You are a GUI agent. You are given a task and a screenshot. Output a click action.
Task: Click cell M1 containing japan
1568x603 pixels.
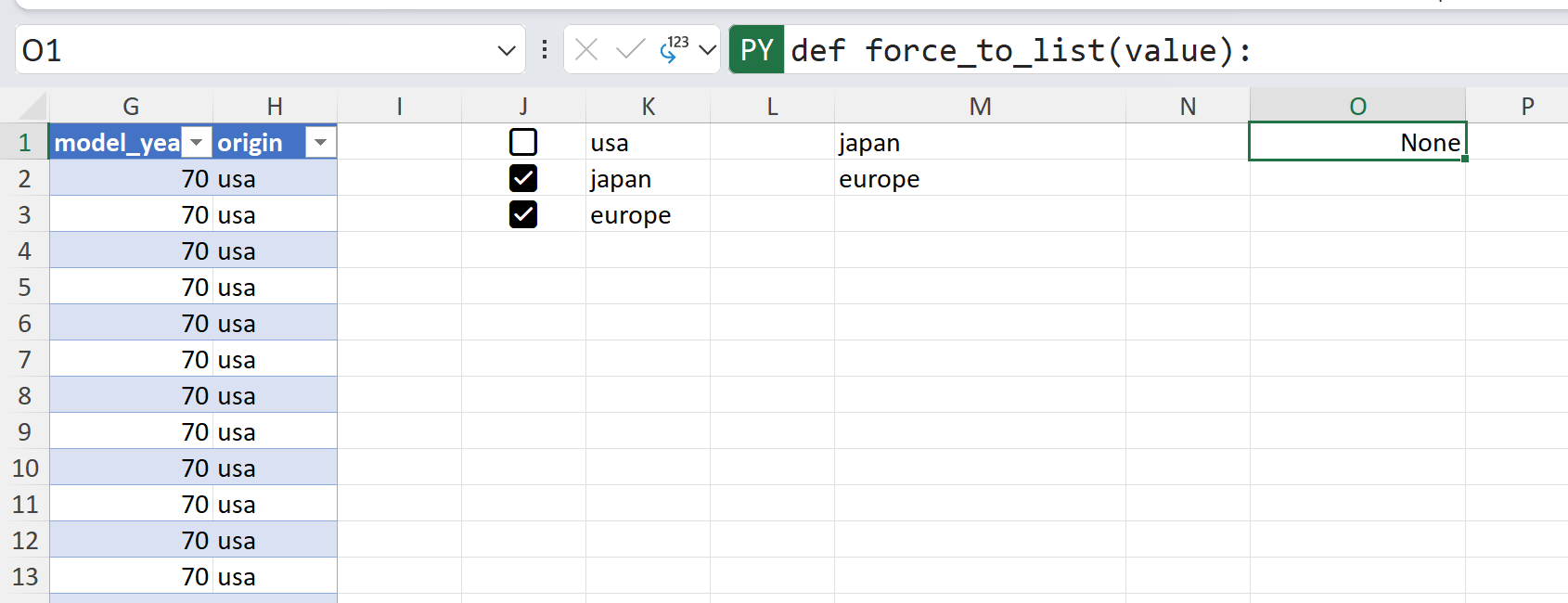pos(980,142)
